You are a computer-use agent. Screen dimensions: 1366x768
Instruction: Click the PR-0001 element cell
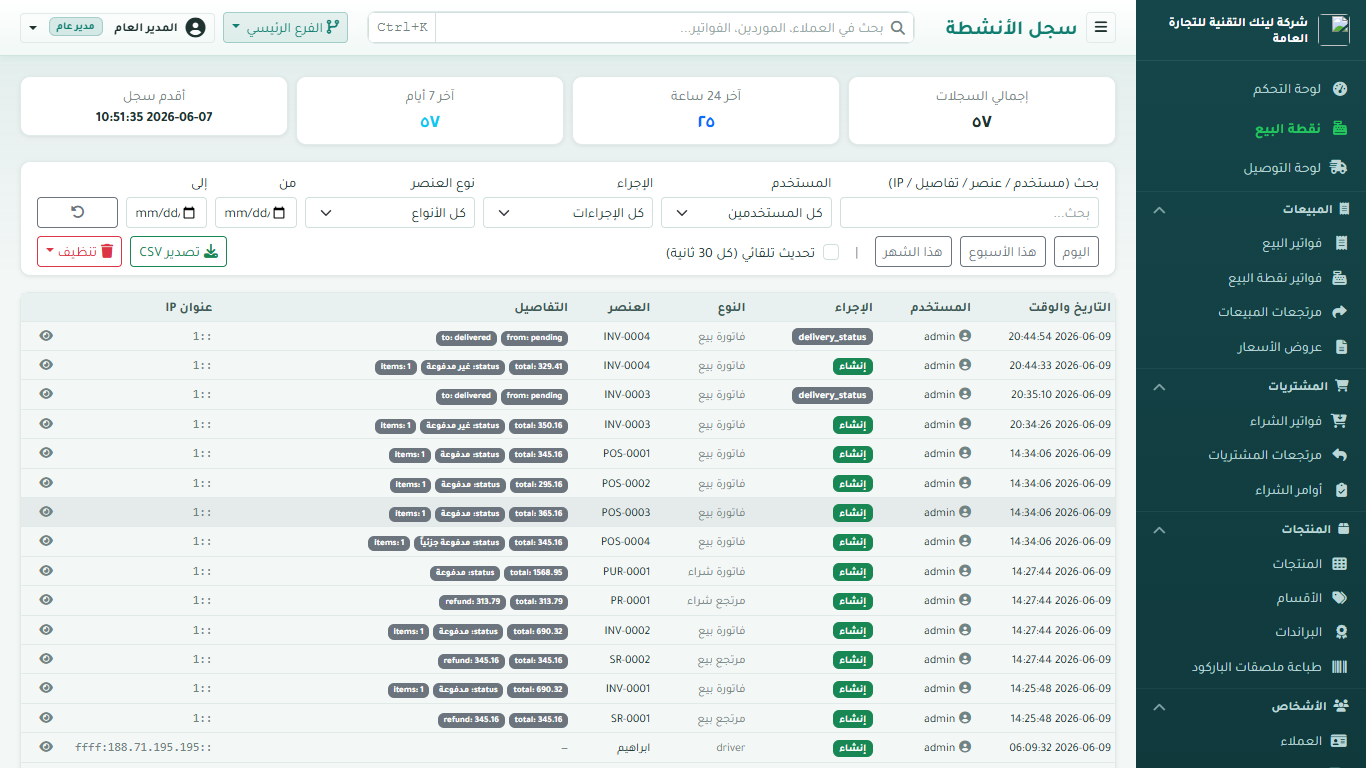630,601
